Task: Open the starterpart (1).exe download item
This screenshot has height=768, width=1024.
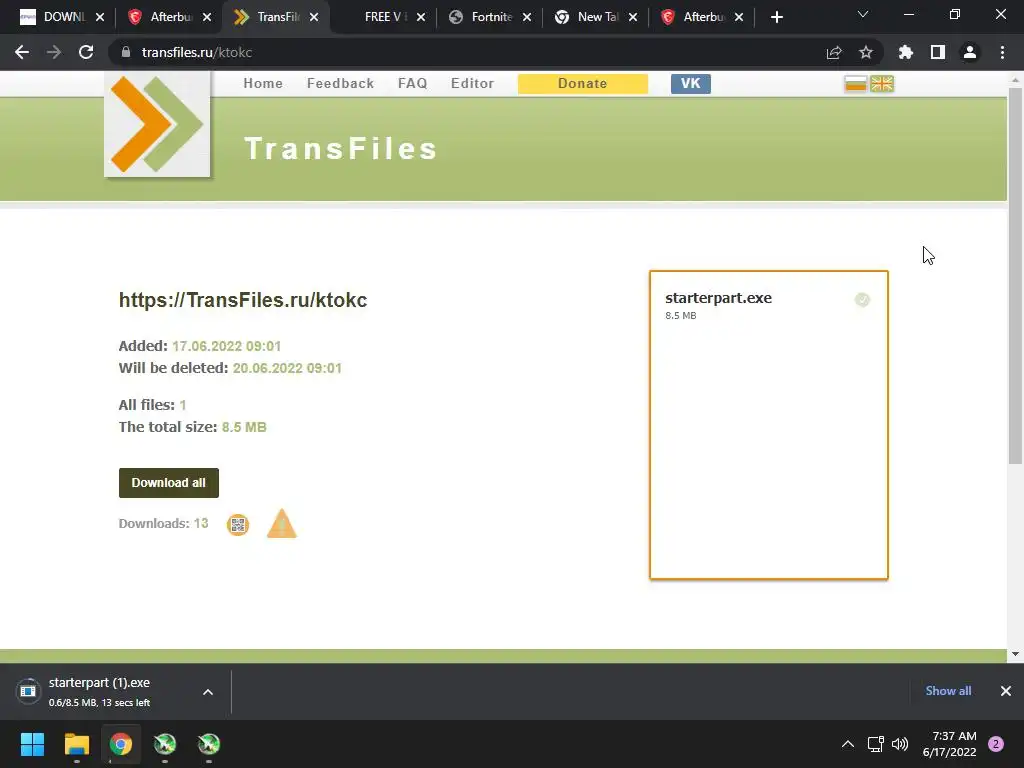Action: pyautogui.click(x=98, y=692)
